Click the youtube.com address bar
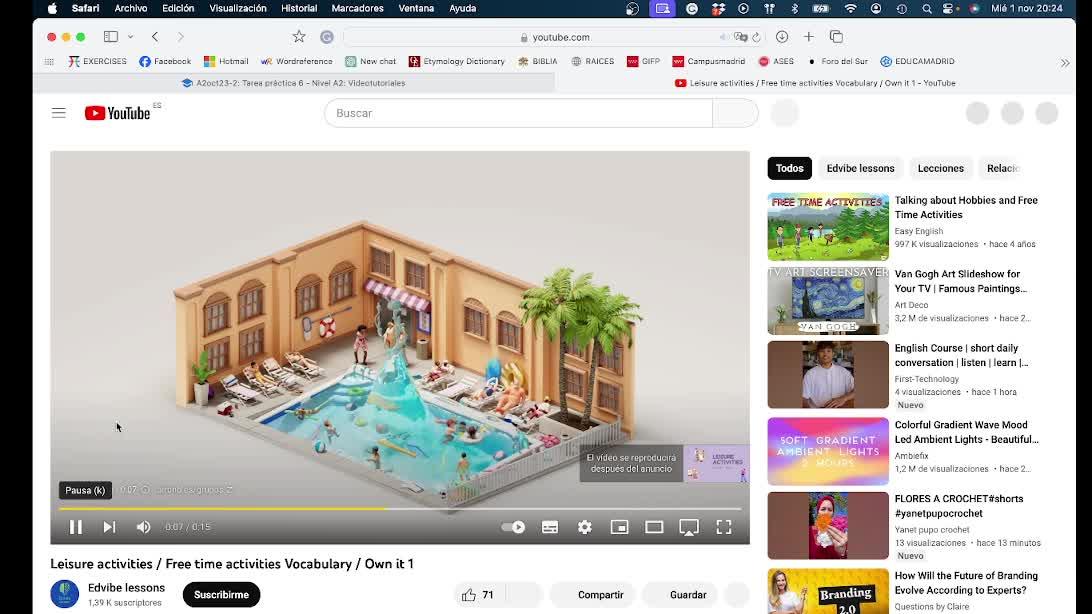This screenshot has width=1092, height=614. pyautogui.click(x=554, y=37)
